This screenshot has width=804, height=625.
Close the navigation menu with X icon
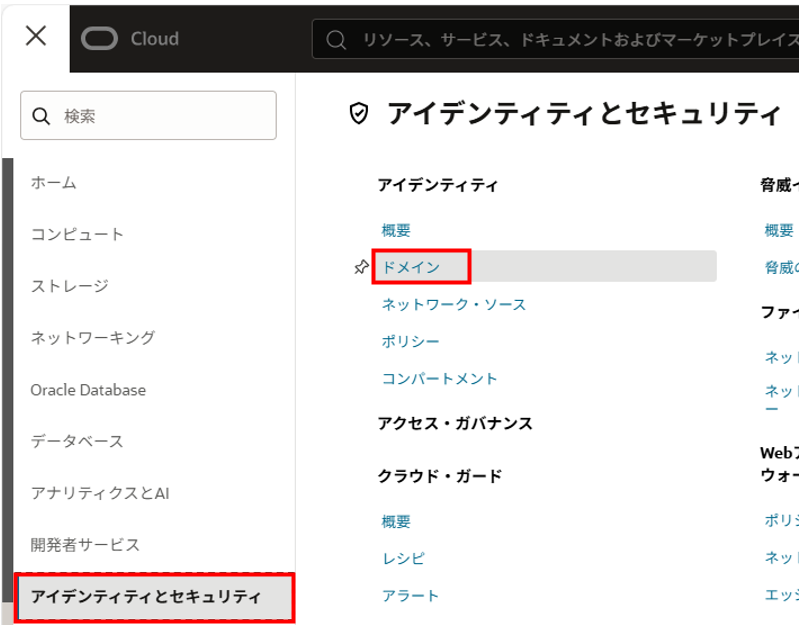tap(35, 37)
